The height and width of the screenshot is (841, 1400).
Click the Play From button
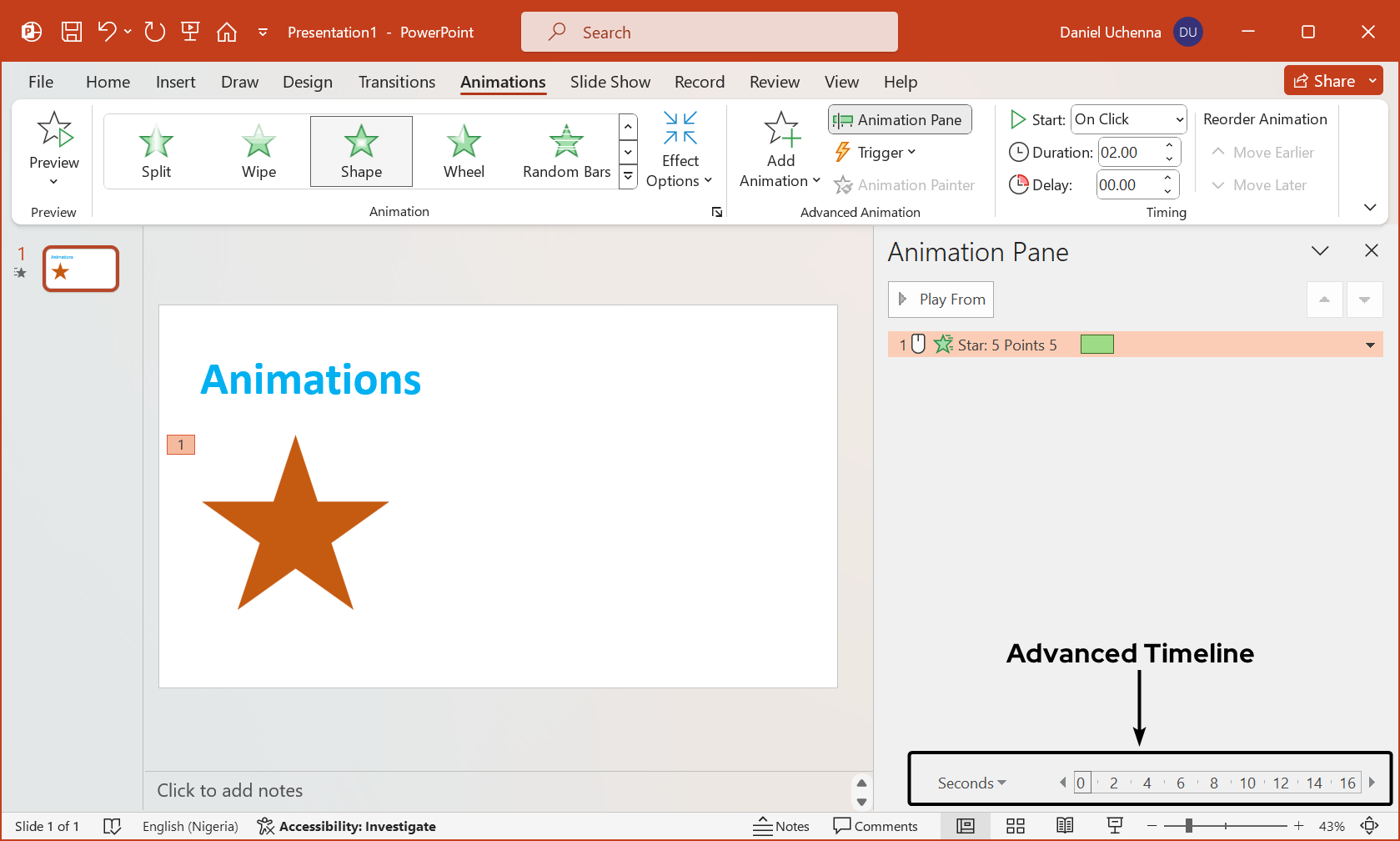941,300
